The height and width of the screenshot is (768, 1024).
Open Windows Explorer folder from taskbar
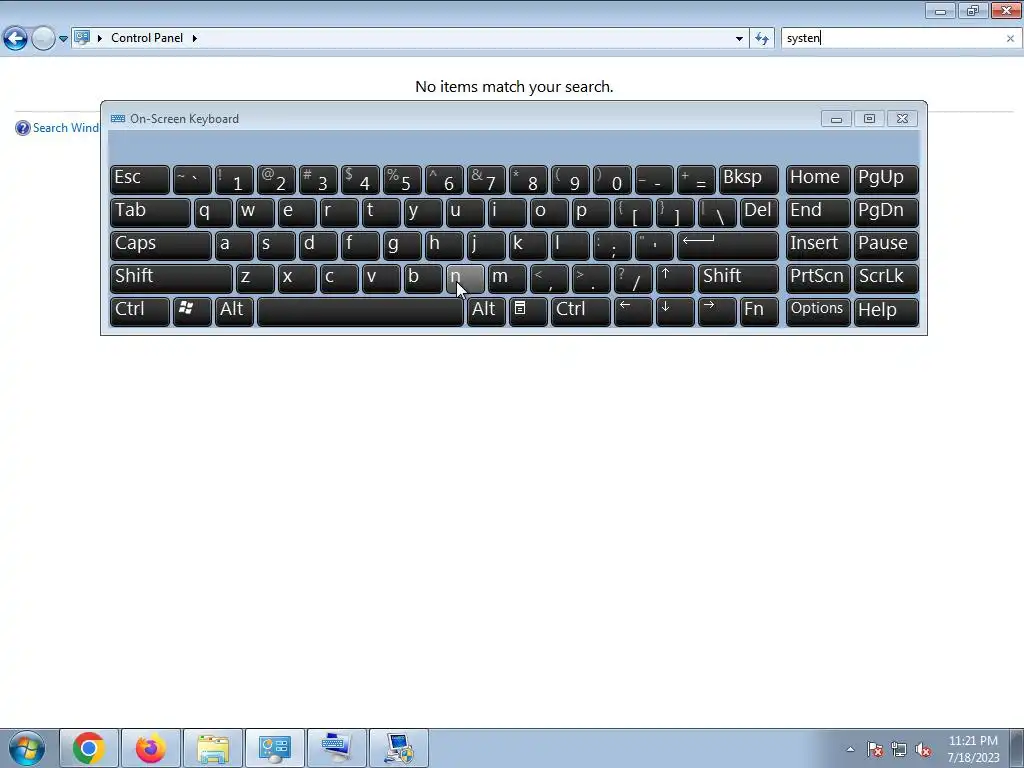click(x=213, y=748)
